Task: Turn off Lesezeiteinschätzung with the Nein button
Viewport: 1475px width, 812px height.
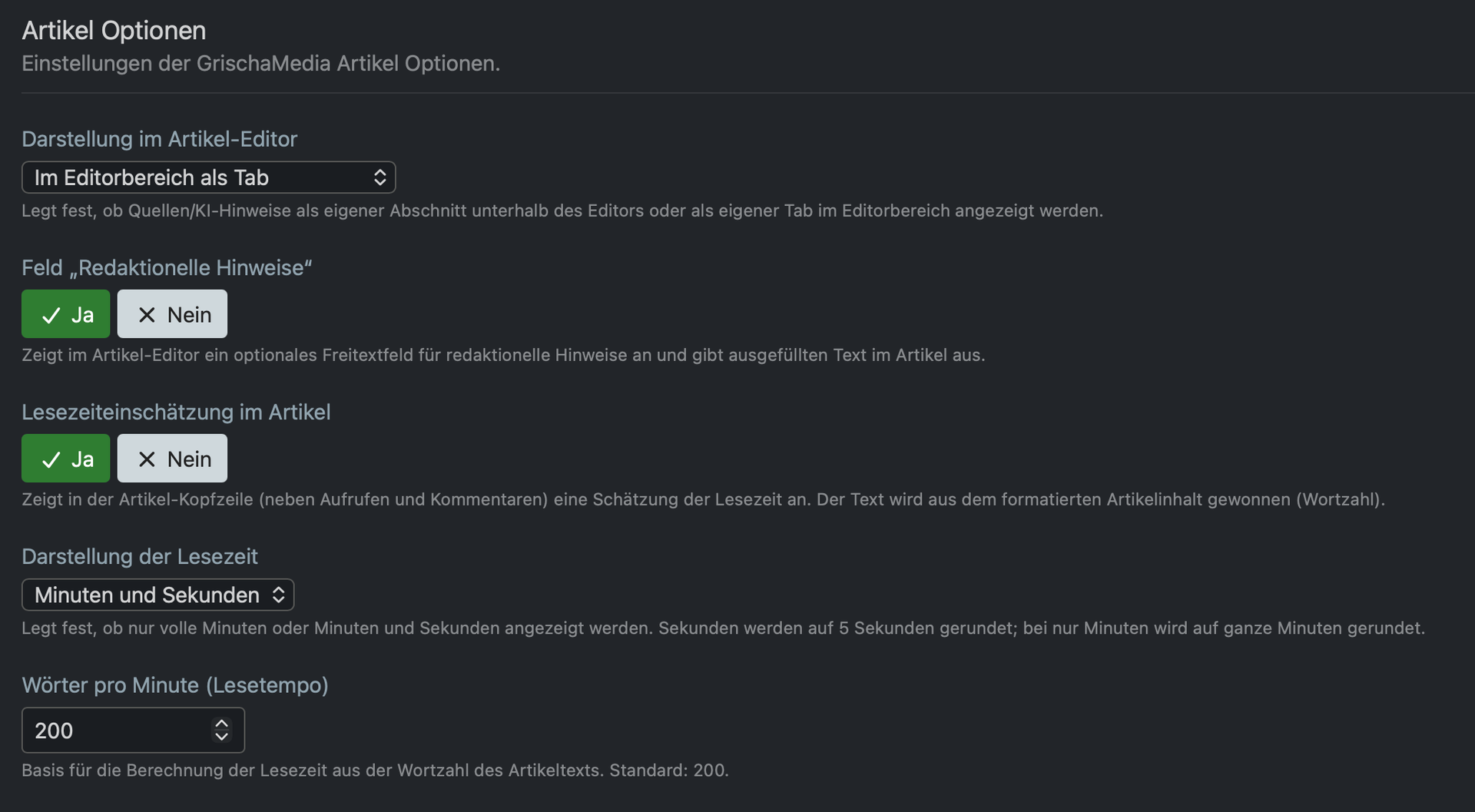Action: (x=172, y=458)
